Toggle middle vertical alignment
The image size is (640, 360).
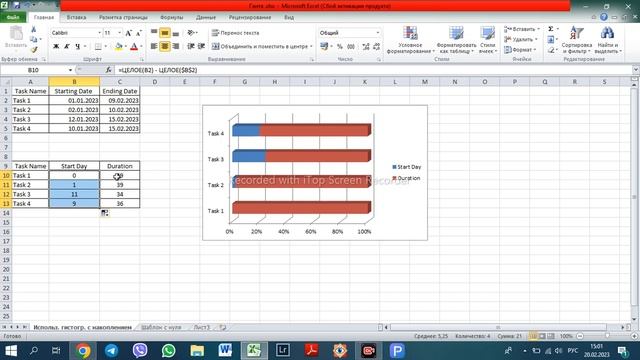(x=165, y=33)
